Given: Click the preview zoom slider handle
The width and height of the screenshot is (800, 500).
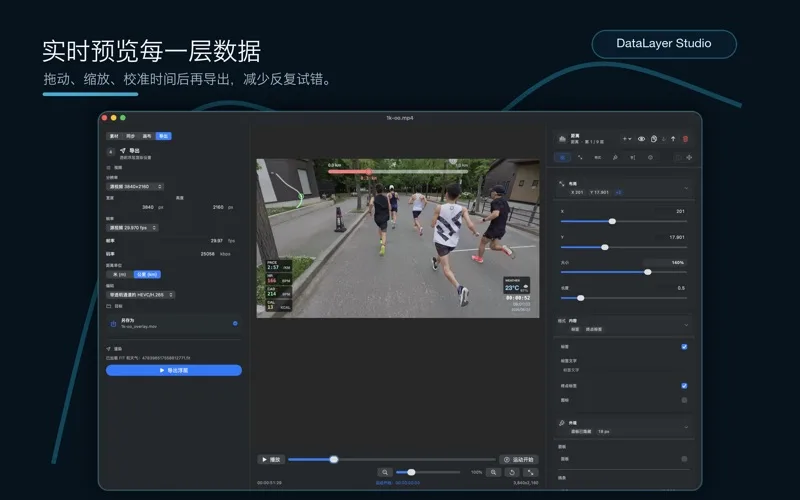Looking at the screenshot, I should [x=411, y=472].
